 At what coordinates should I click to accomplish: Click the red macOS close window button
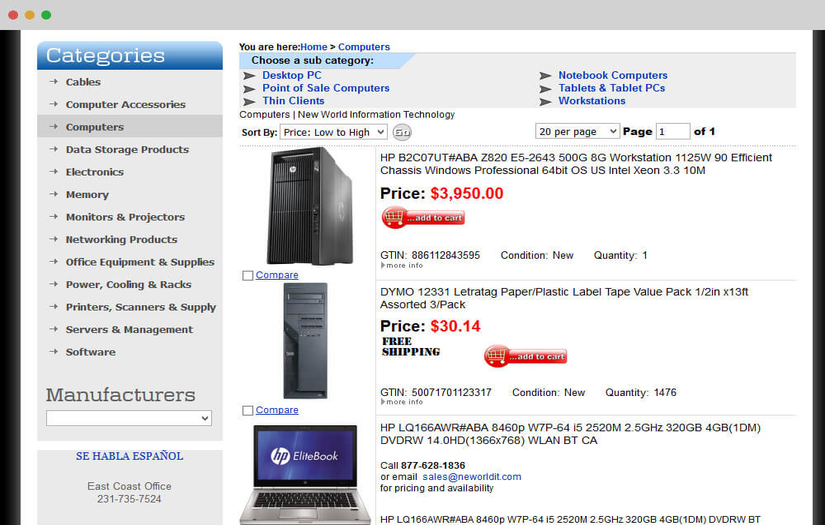tap(13, 15)
